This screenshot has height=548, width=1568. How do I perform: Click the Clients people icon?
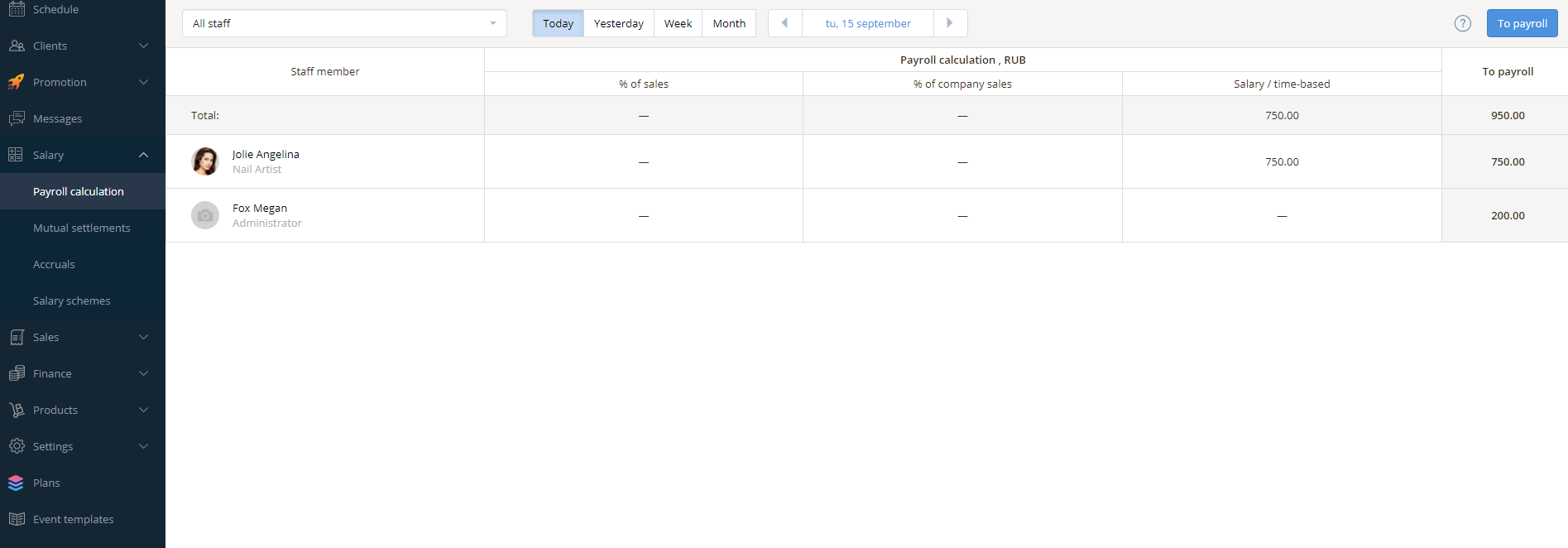click(17, 46)
